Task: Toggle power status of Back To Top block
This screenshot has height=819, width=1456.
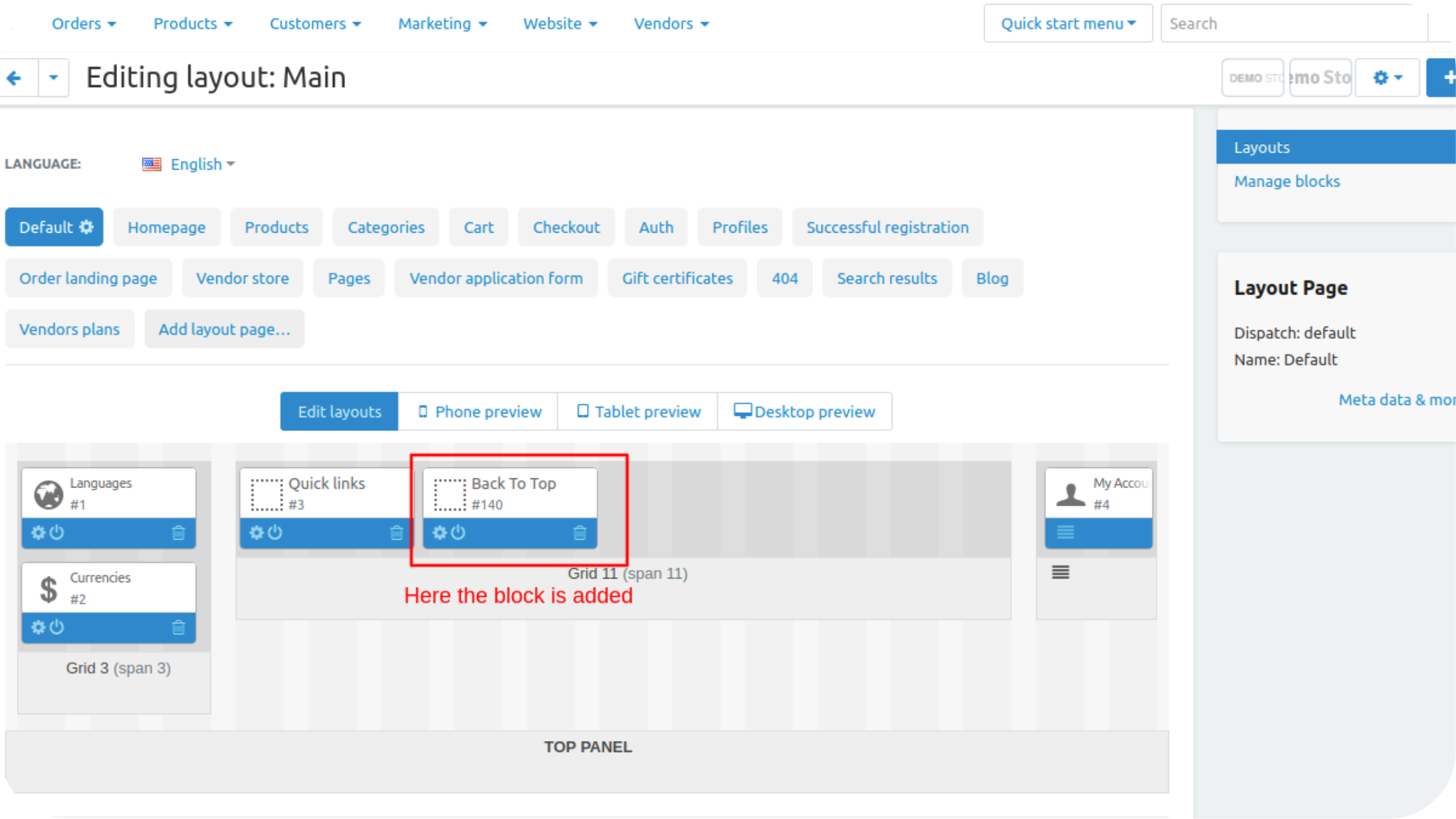Action: pos(459,533)
